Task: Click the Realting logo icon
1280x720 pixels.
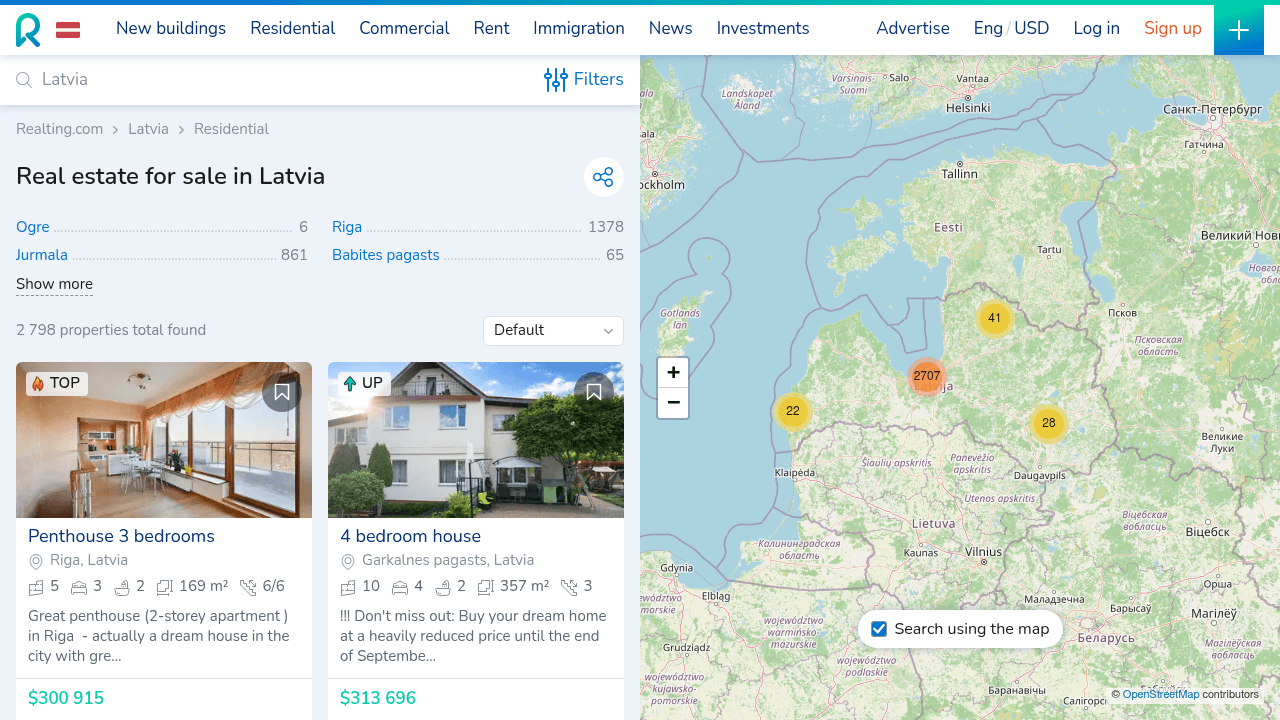Action: coord(28,30)
